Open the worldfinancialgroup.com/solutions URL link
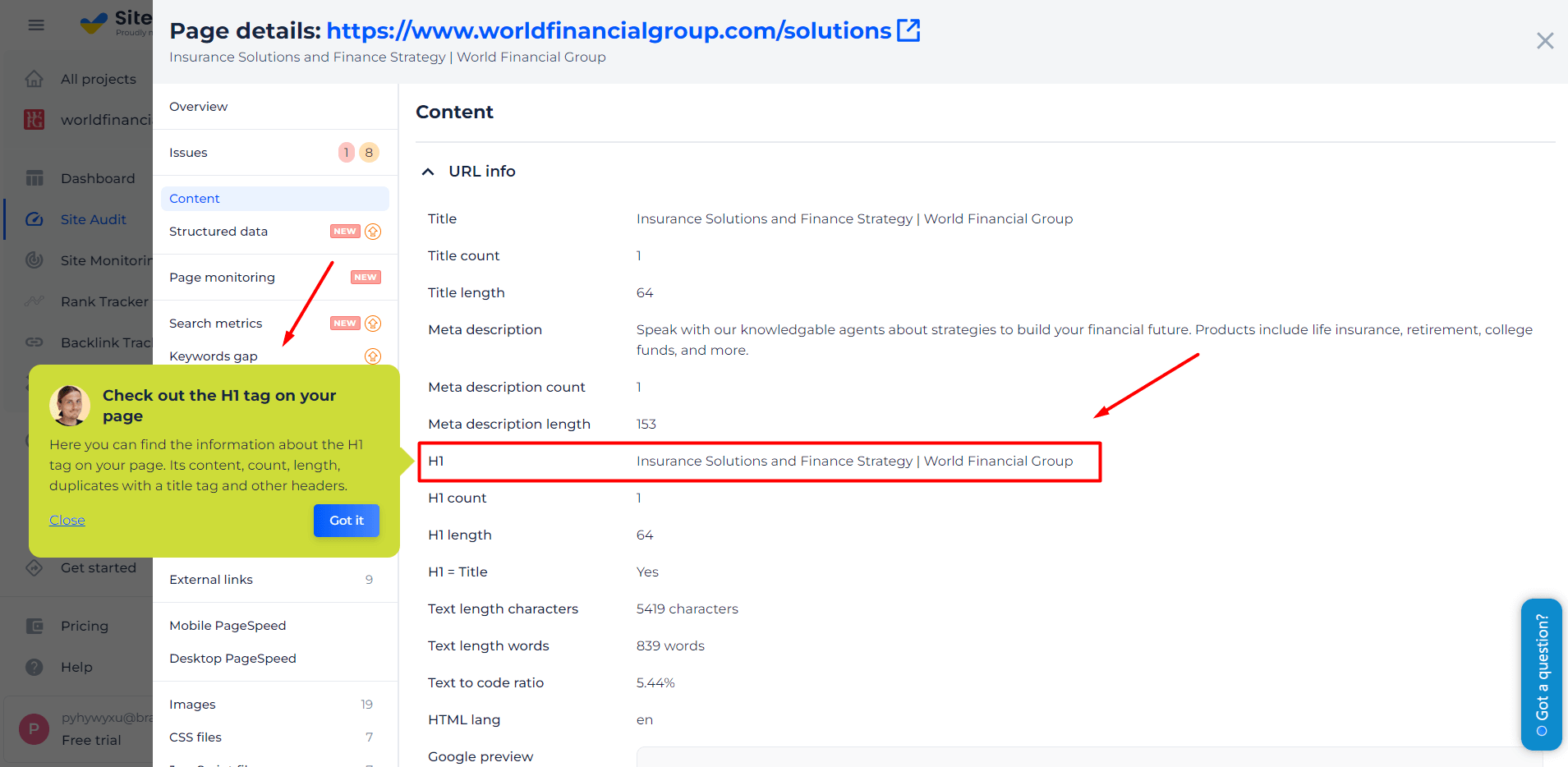Screen dimensions: 1568x767 609,30
